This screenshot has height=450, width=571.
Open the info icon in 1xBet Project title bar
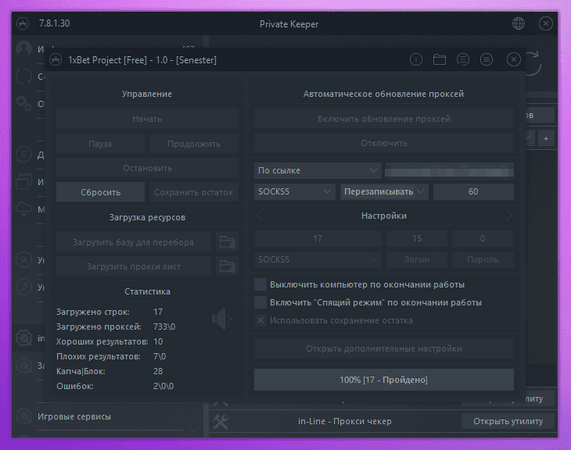click(x=416, y=59)
